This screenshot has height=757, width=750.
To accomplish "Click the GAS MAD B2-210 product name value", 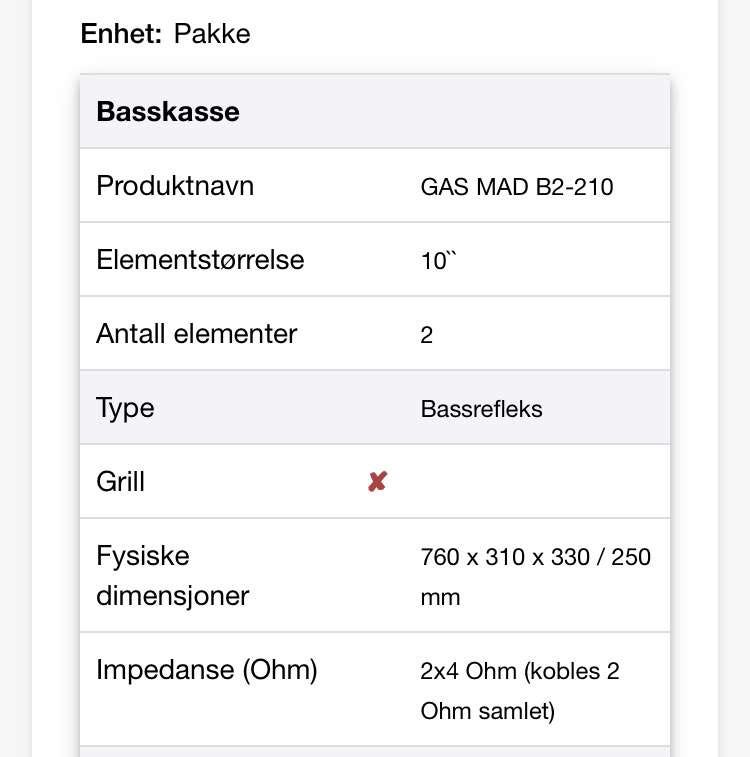I will point(517,186).
